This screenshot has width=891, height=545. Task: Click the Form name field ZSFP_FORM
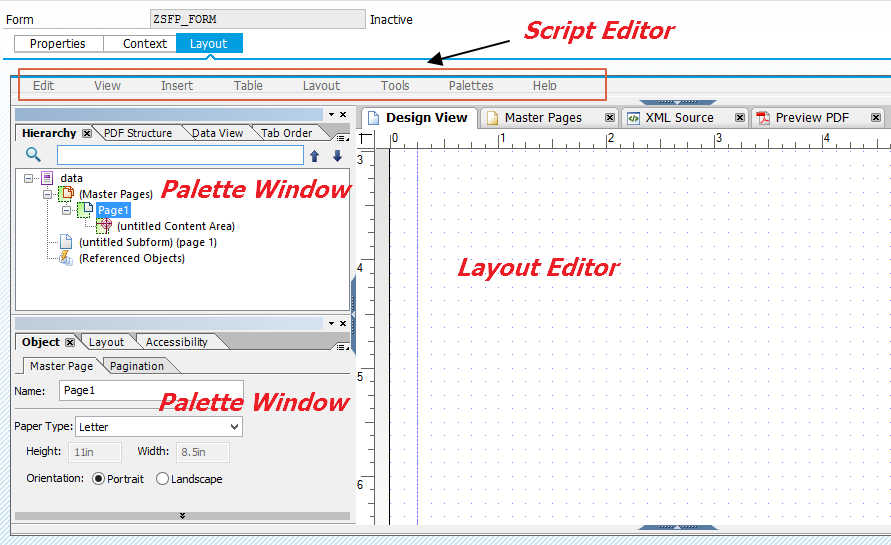coord(257,19)
